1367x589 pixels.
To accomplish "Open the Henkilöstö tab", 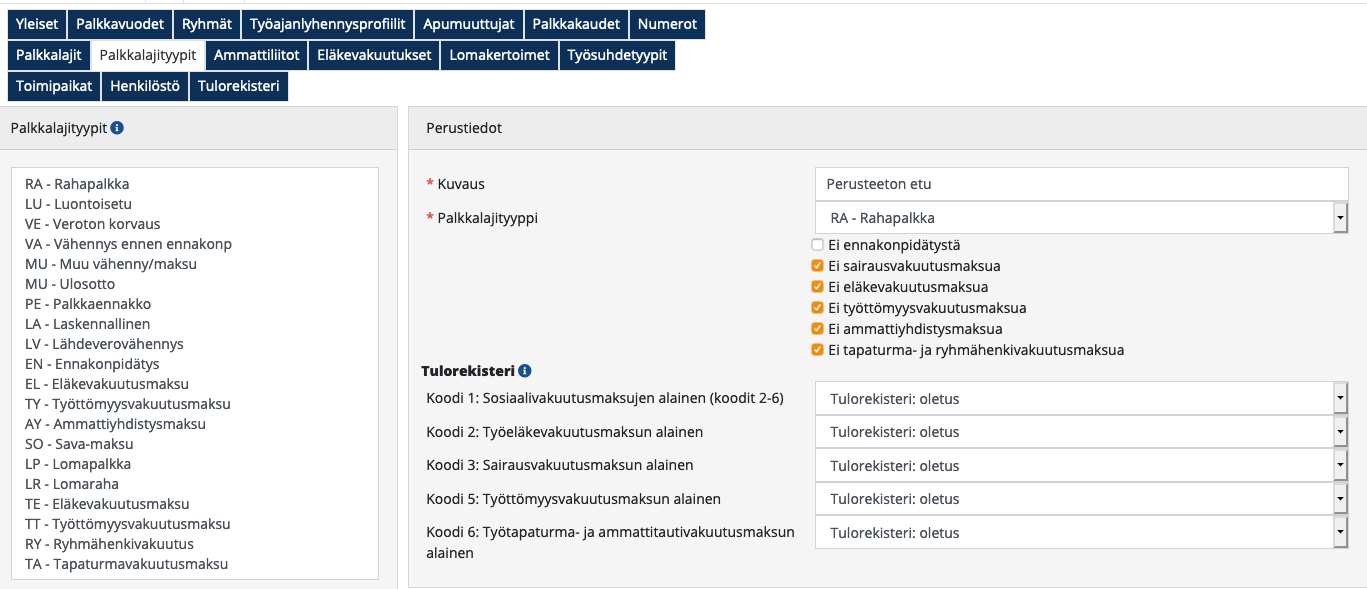I will (145, 86).
